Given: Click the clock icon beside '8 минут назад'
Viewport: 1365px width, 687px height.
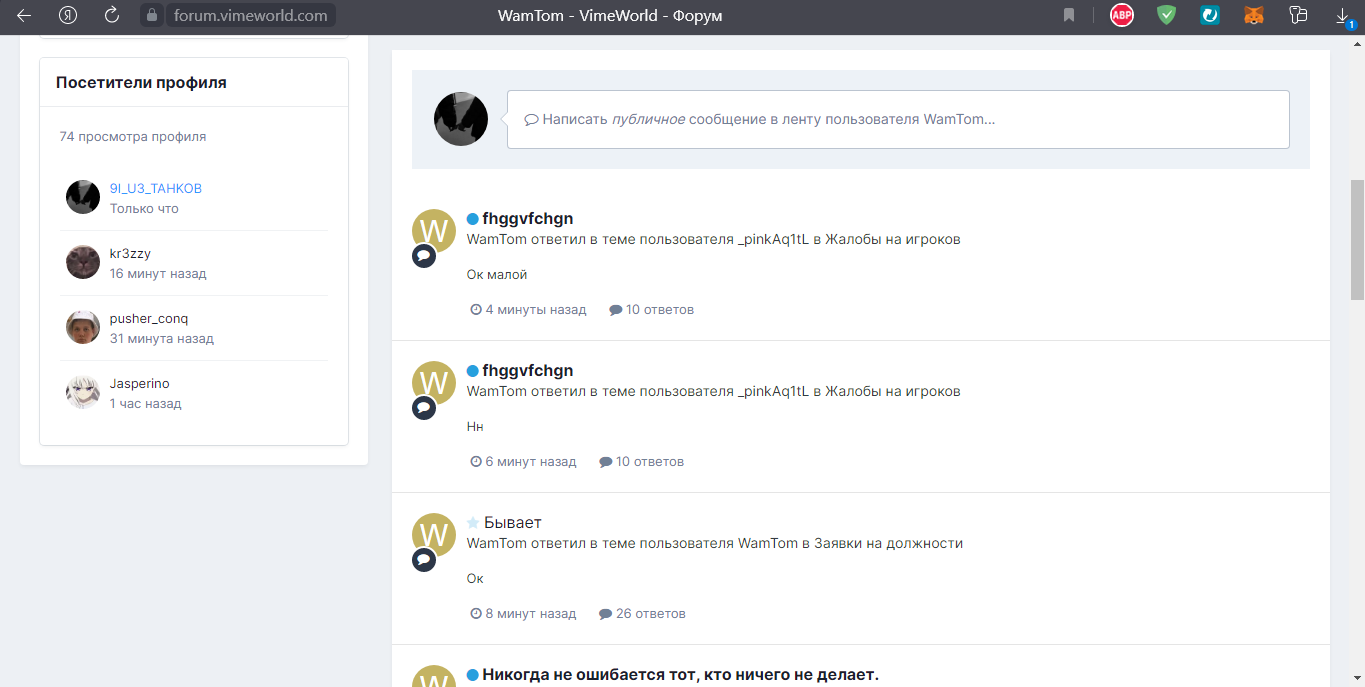Looking at the screenshot, I should 476,613.
